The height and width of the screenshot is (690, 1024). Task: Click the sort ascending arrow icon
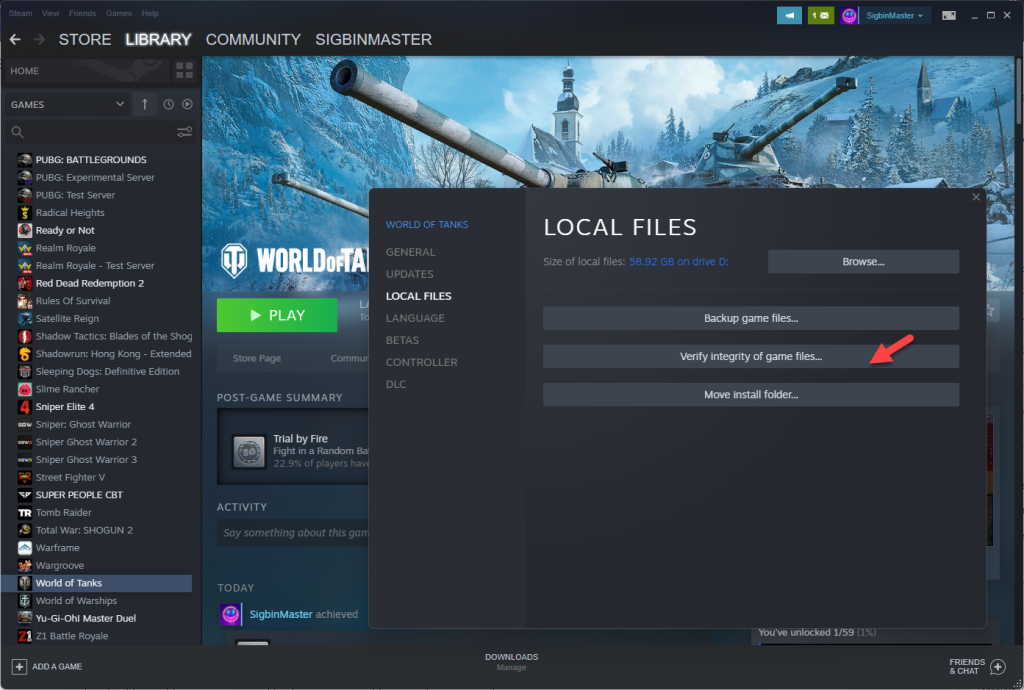144,104
